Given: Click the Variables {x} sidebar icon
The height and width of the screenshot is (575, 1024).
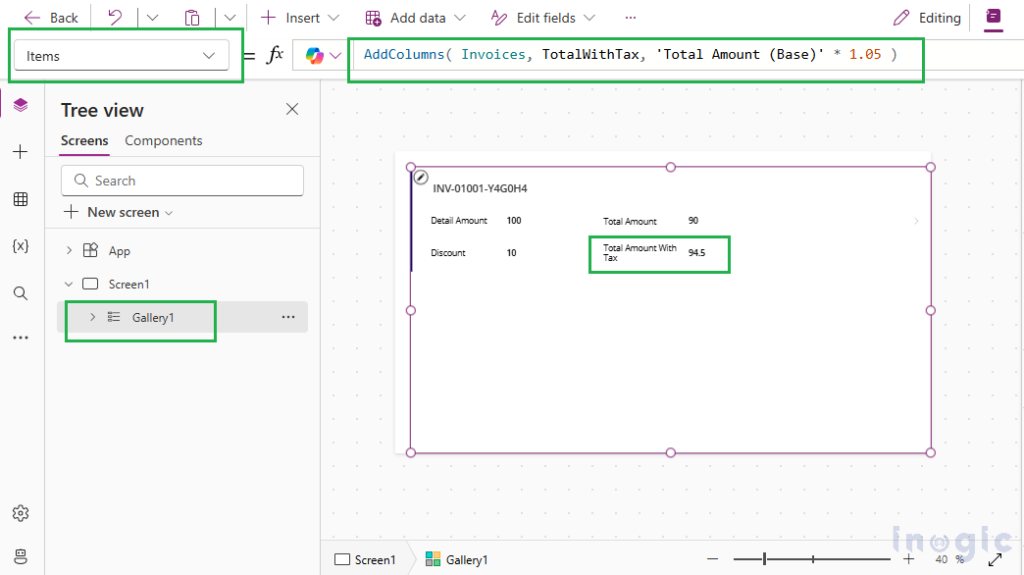Looking at the screenshot, I should pyautogui.click(x=20, y=246).
